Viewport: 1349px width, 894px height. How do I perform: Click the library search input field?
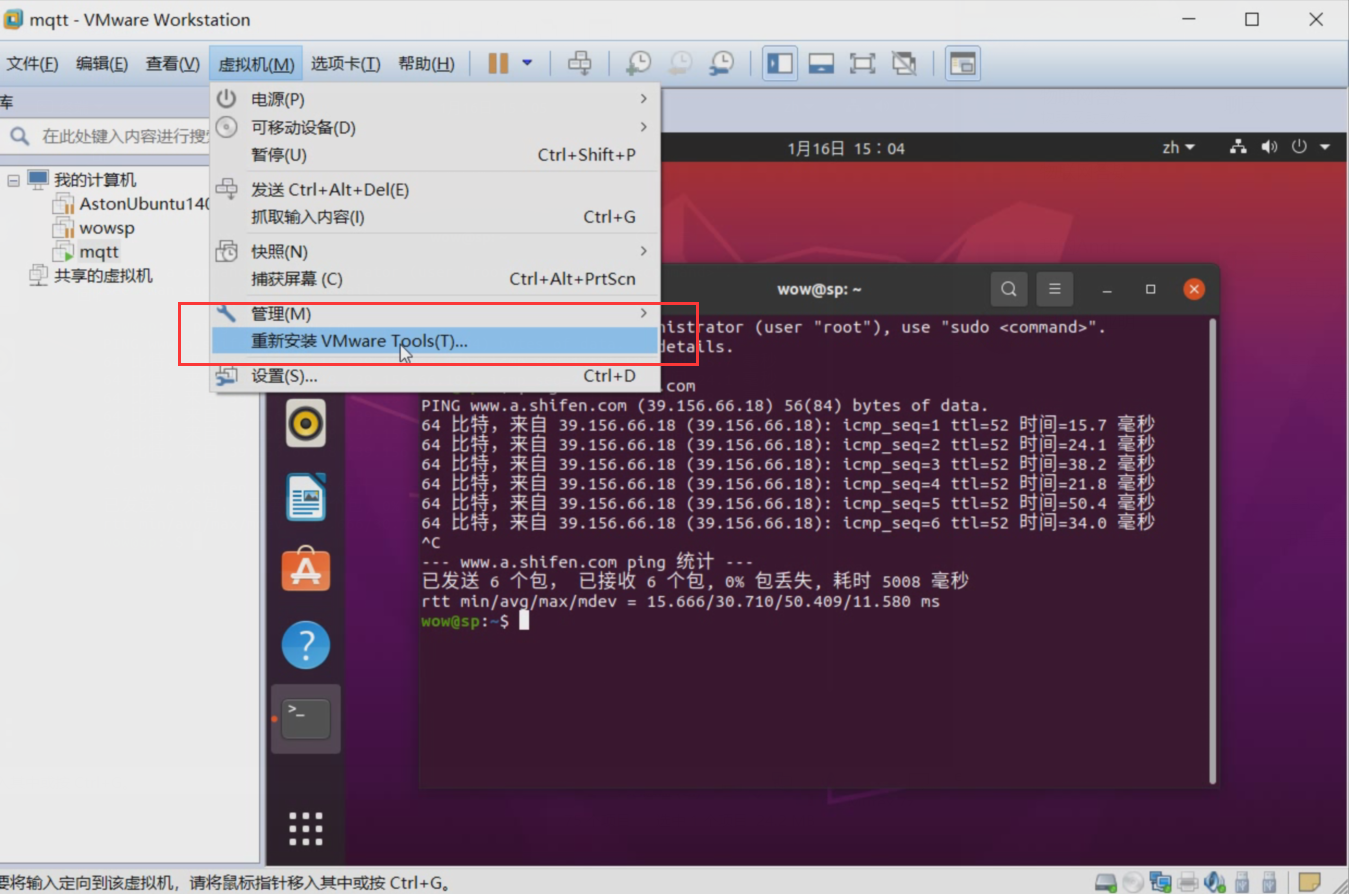pyautogui.click(x=124, y=136)
